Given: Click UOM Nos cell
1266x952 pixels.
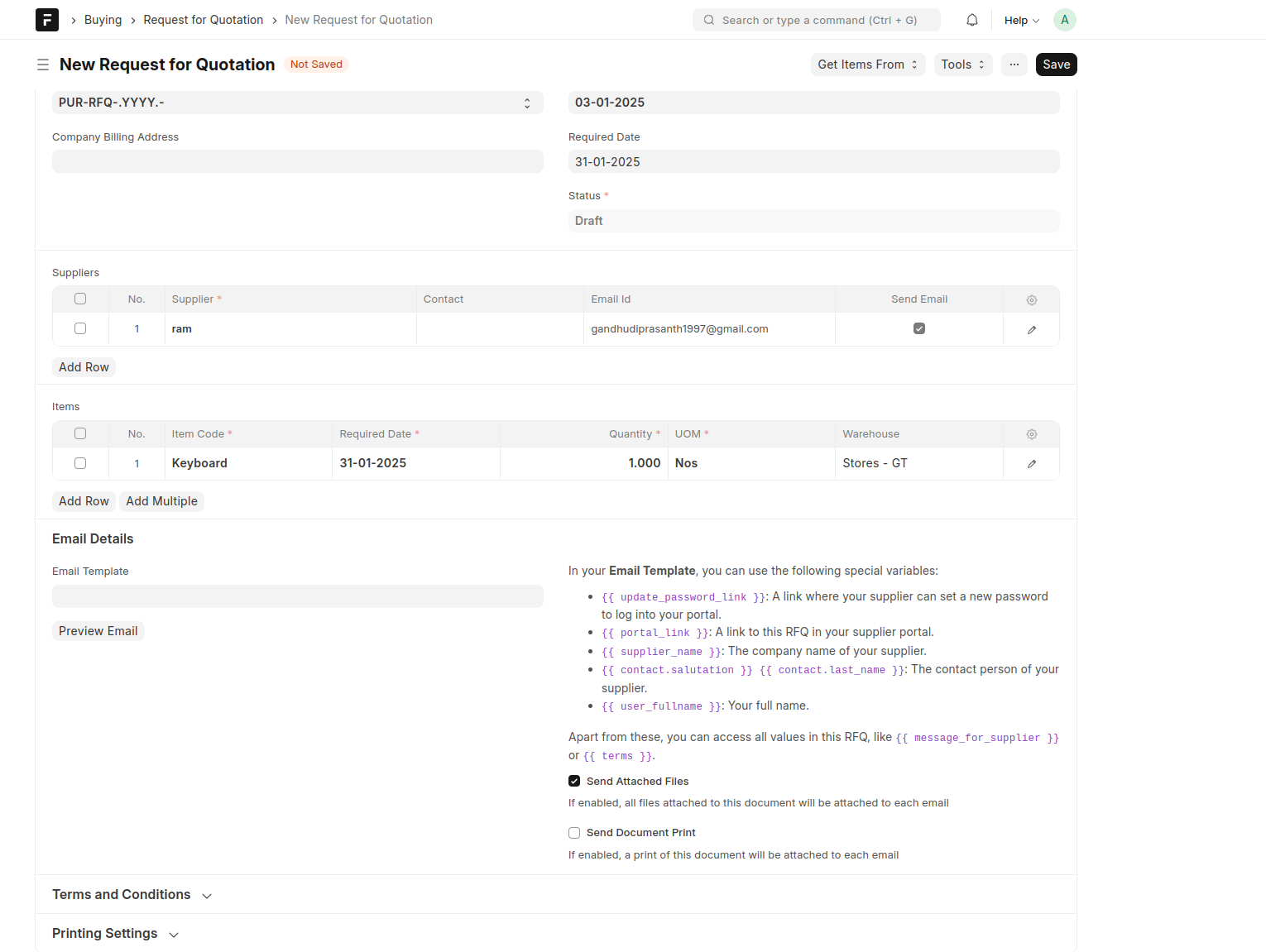Looking at the screenshot, I should click(x=751, y=463).
